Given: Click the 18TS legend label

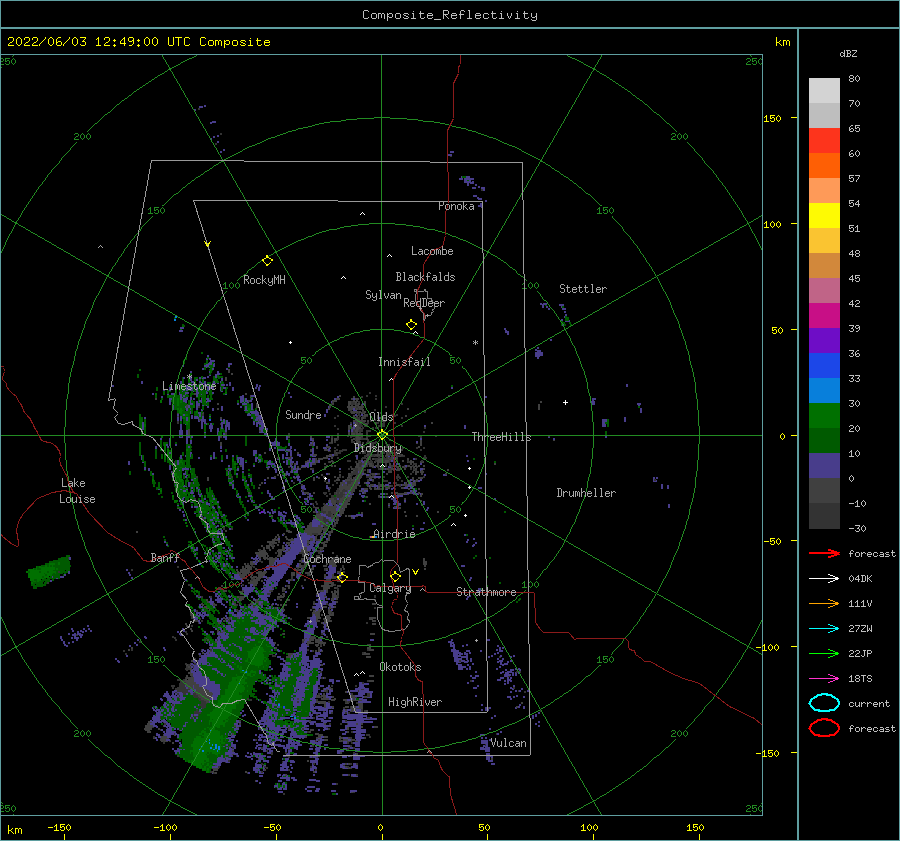Looking at the screenshot, I should coord(860,679).
